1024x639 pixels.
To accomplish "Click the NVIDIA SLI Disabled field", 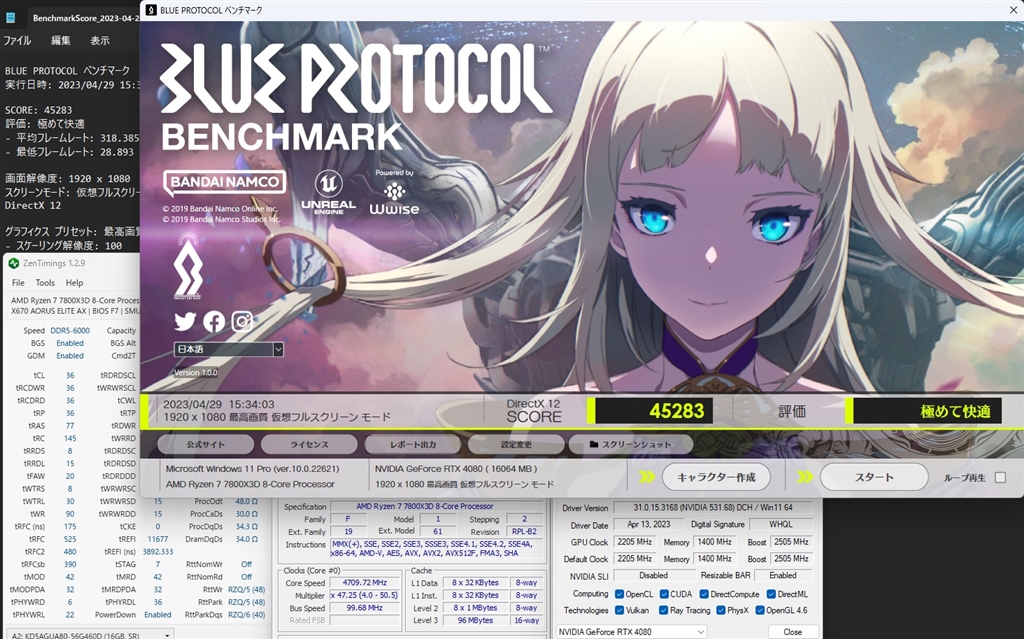I will click(653, 576).
